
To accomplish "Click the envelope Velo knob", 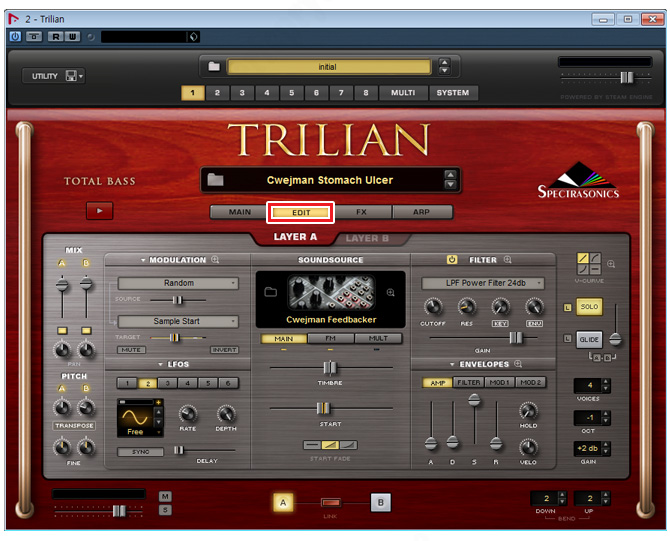I will (528, 447).
